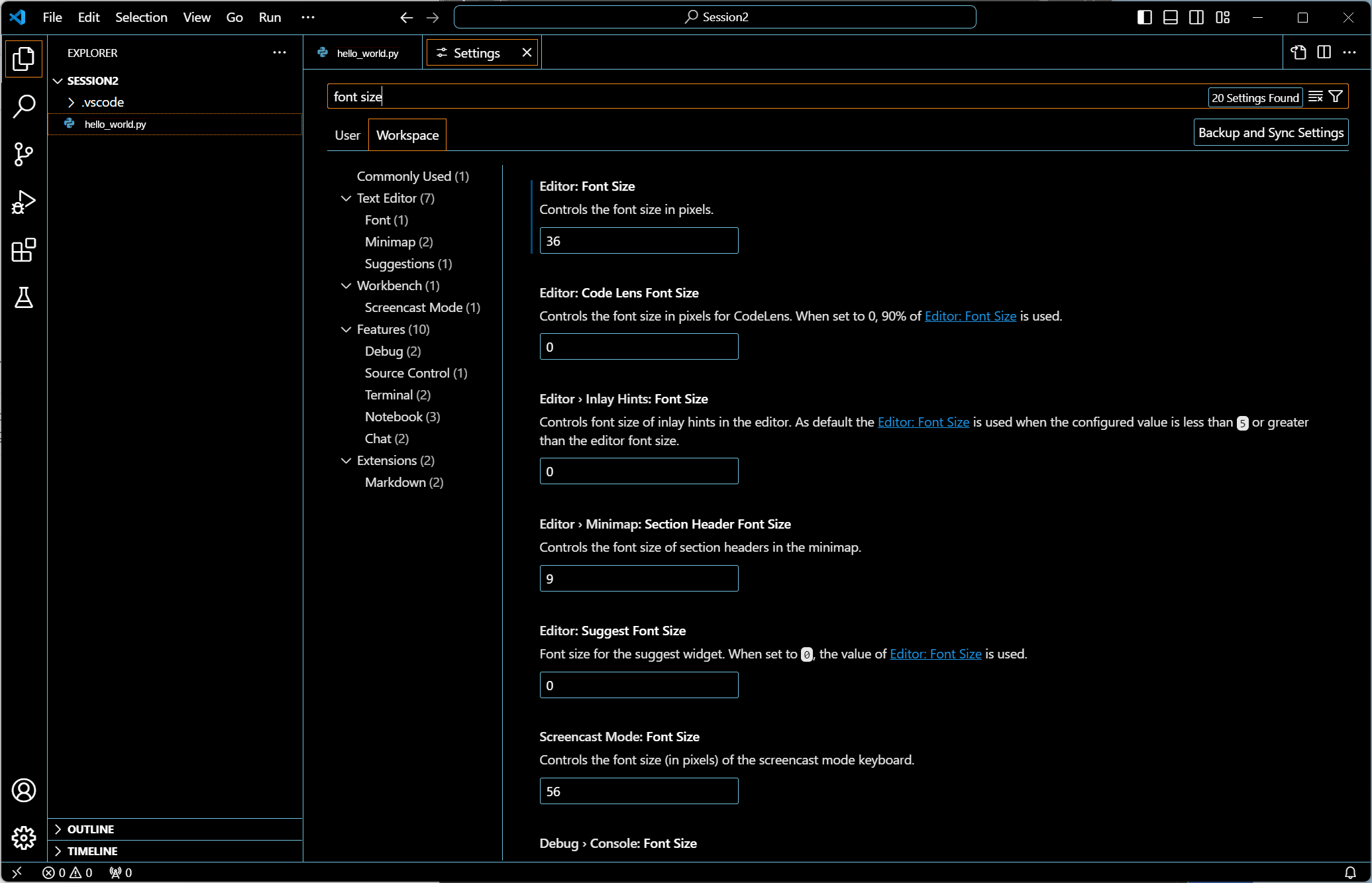Click Backup and Sync Settings button

tap(1271, 132)
